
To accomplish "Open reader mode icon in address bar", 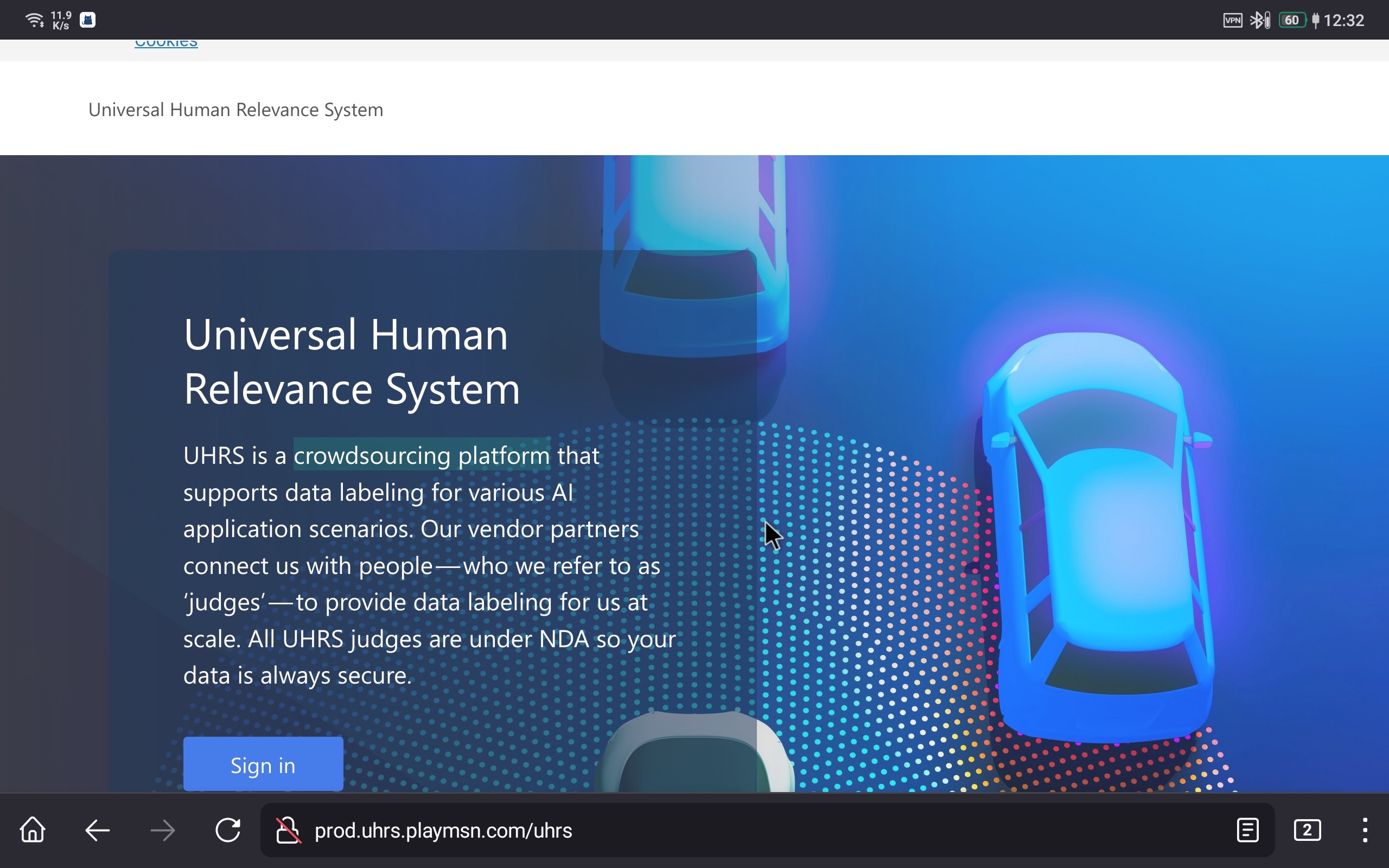I will click(1247, 830).
